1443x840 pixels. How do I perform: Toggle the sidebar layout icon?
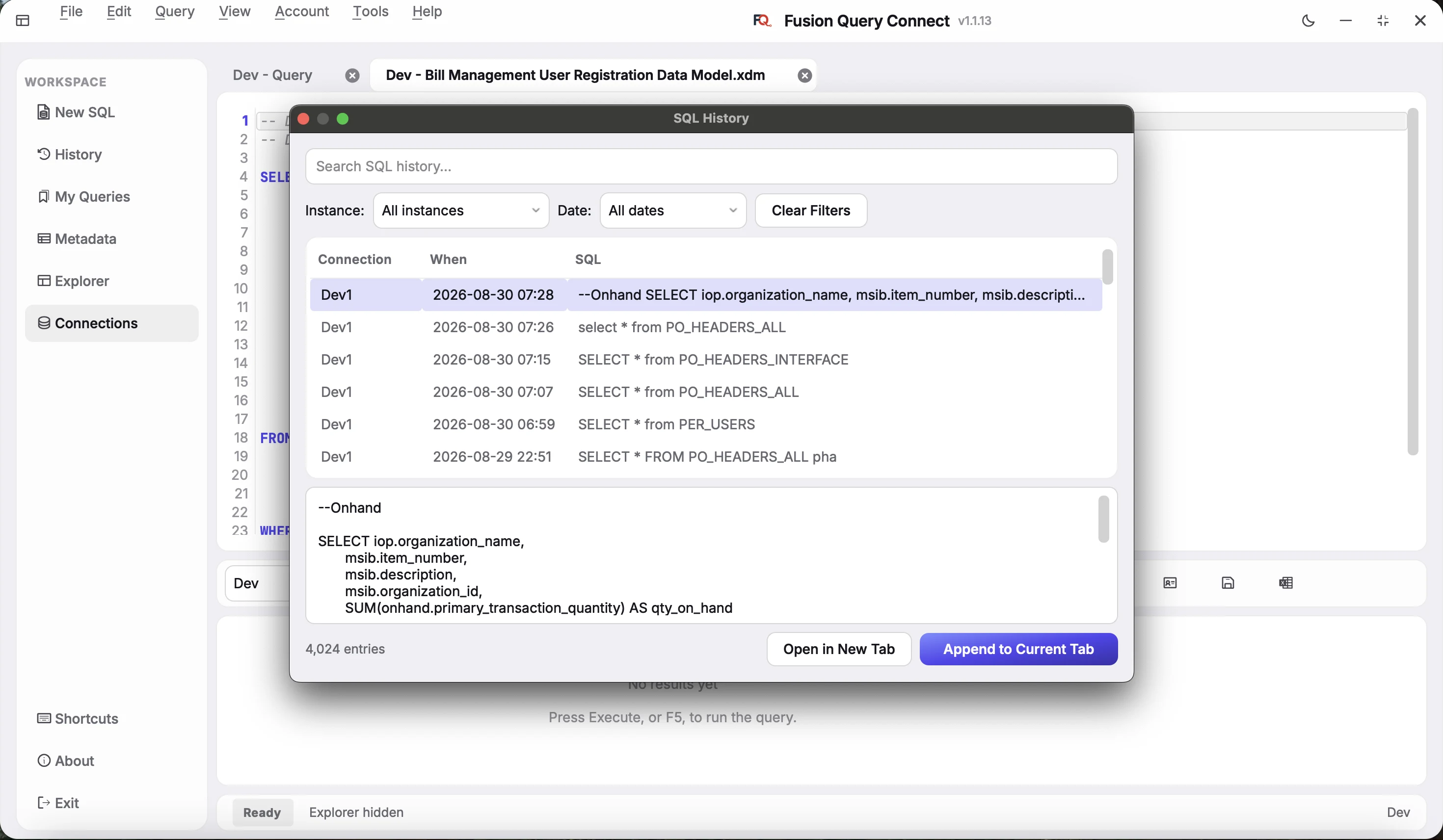pos(23,21)
